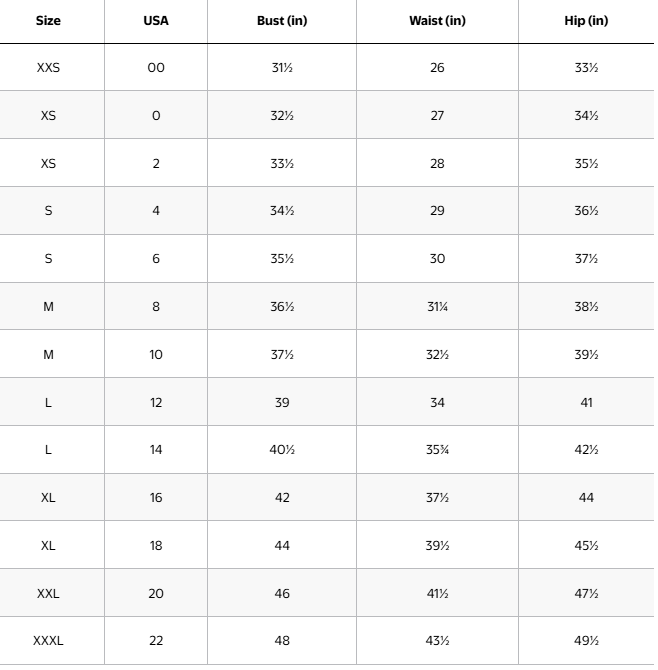658x670 pixels.
Task: Select the USA size 8 cell
Action: (x=156, y=307)
